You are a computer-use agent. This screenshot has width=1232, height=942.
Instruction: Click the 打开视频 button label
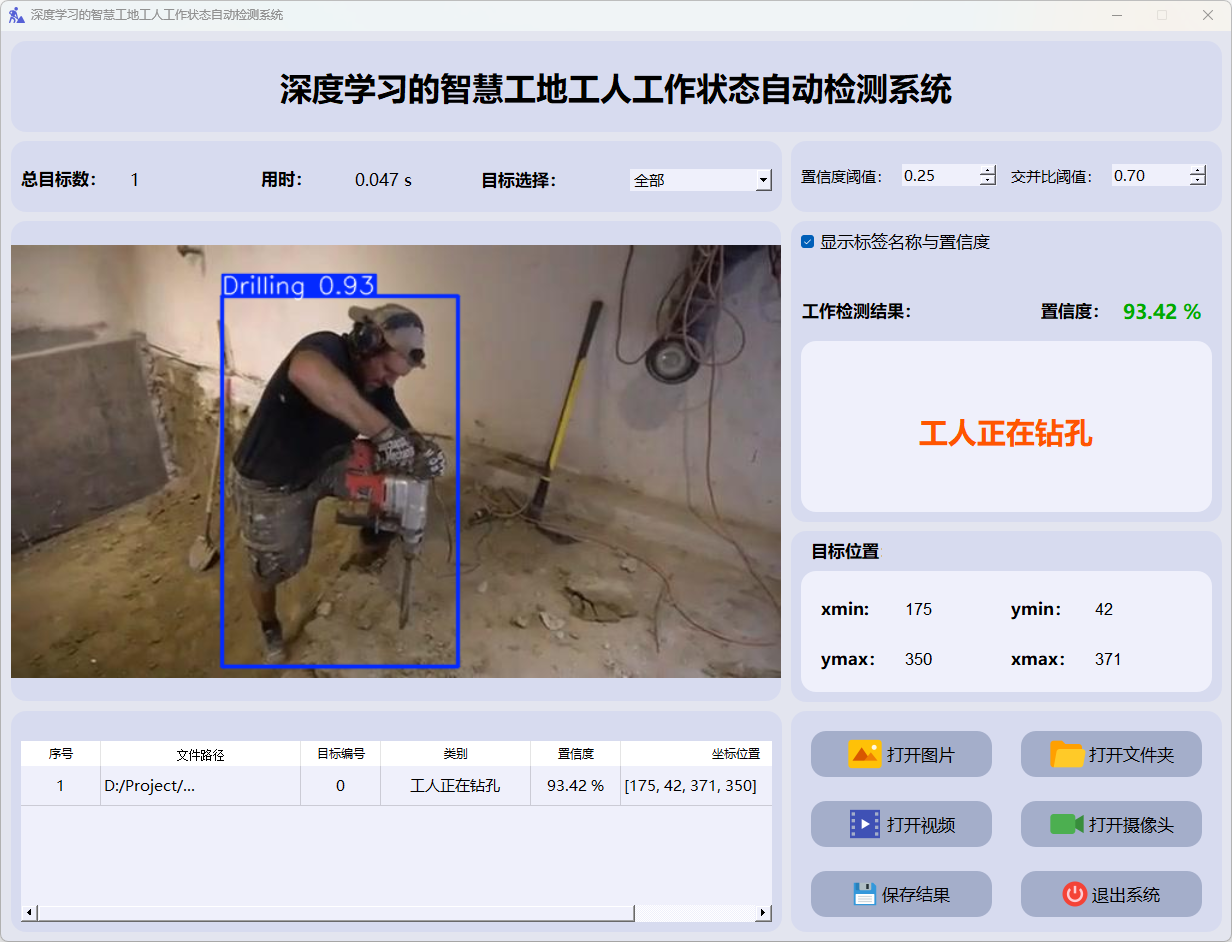[x=920, y=825]
